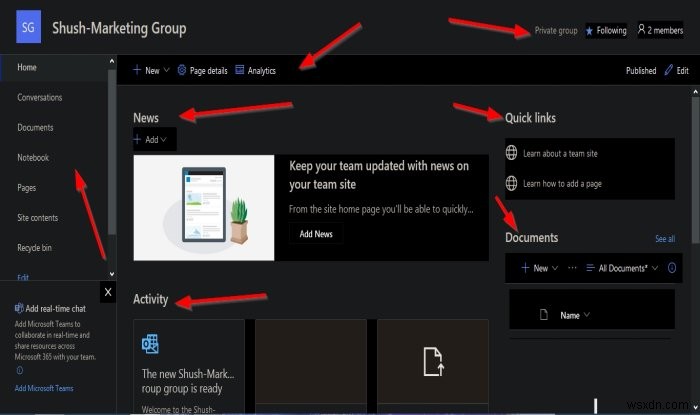Click the Activity section heading
The width and height of the screenshot is (700, 415).
point(150,299)
